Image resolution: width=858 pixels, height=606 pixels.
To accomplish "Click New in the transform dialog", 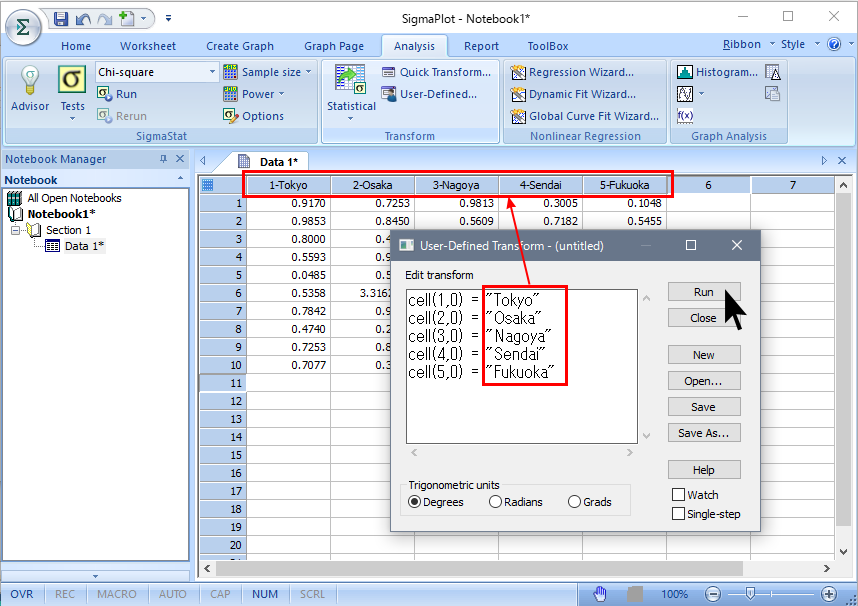I will pos(704,355).
